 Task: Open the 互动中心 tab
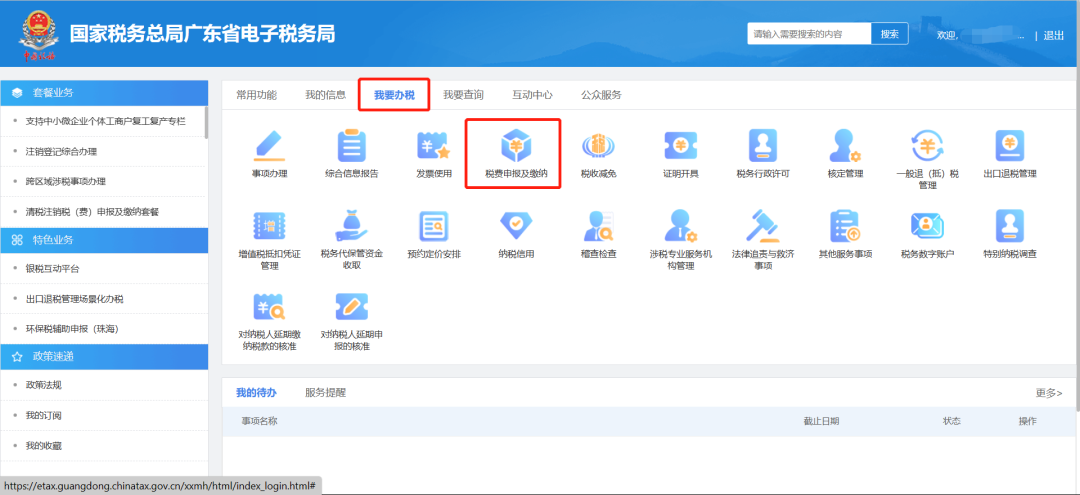(532, 95)
